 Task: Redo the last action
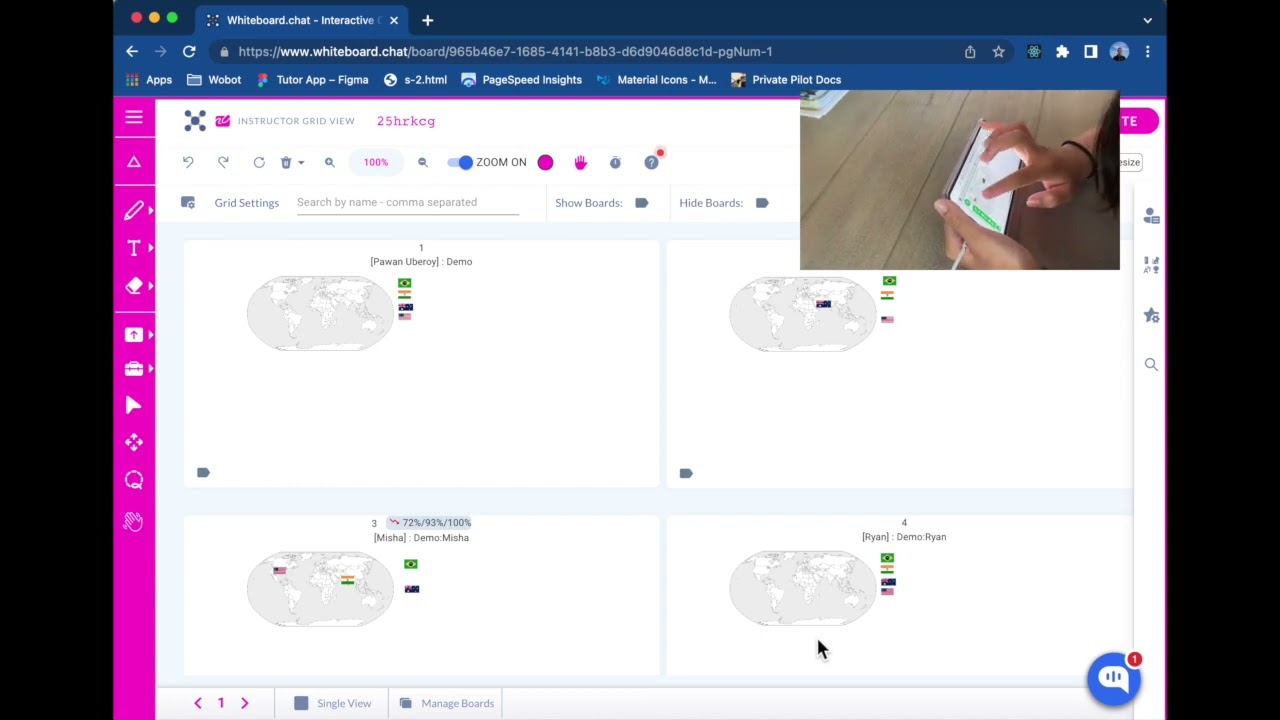[223, 162]
